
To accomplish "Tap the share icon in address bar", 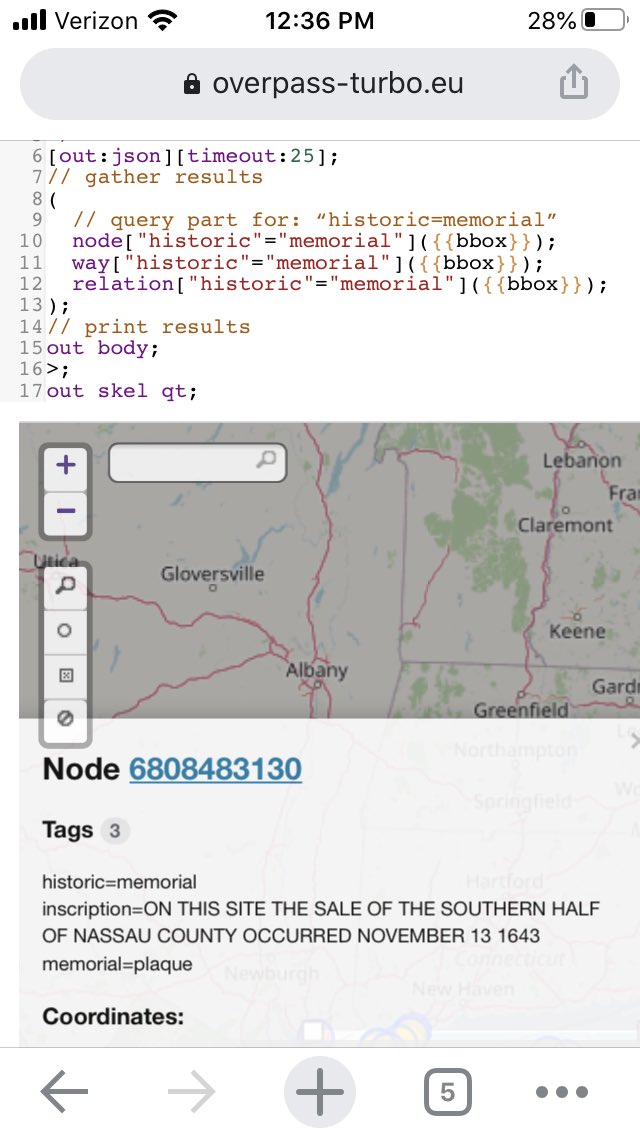I will [x=573, y=81].
